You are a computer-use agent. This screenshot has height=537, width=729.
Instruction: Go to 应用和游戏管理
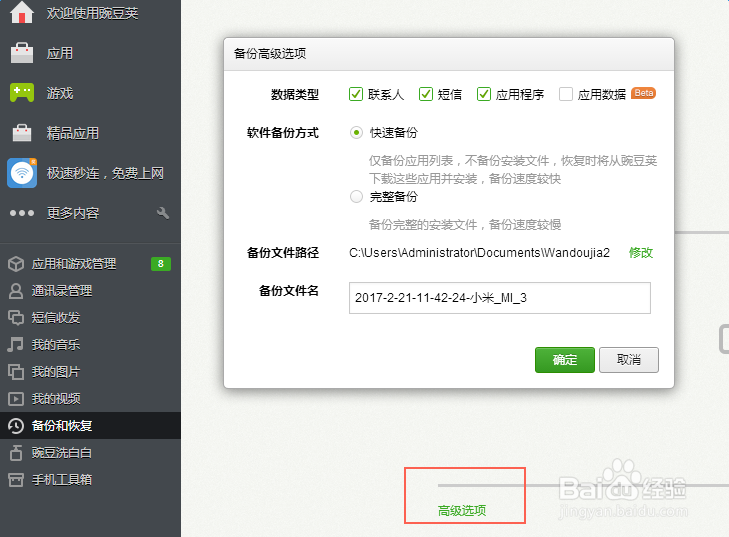point(74,264)
